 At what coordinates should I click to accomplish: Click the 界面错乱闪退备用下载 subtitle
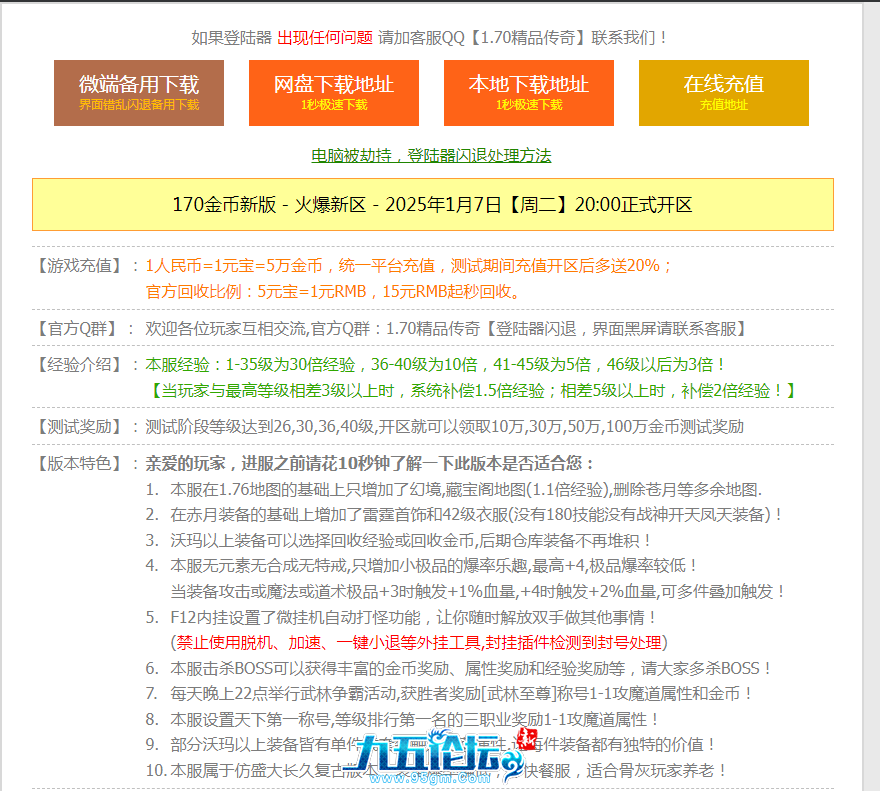coord(139,105)
